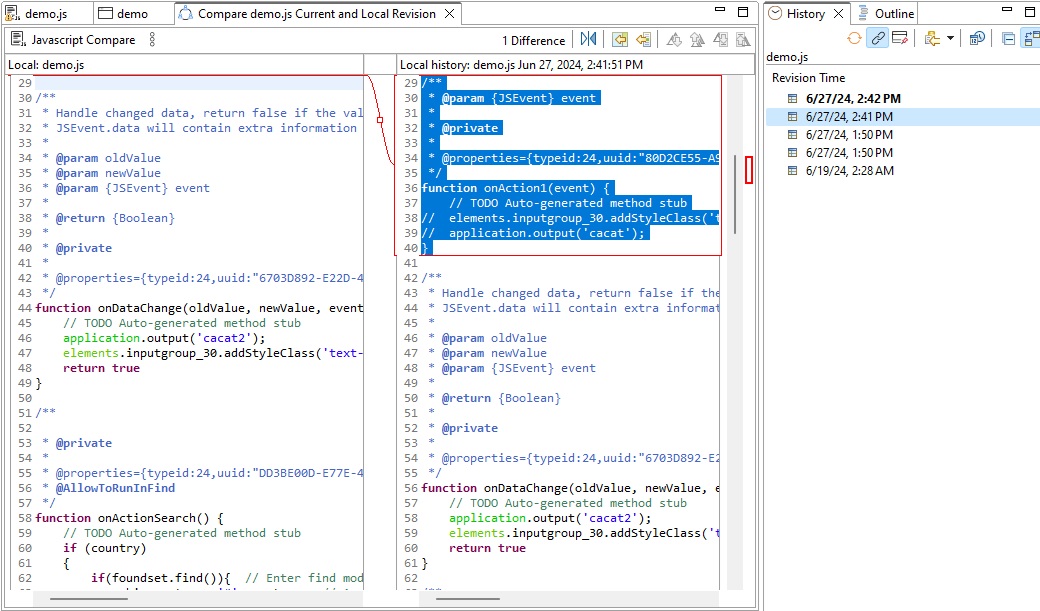Image resolution: width=1040 pixels, height=611 pixels.
Task: Maximize the History view panel
Action: pyautogui.click(x=1031, y=14)
